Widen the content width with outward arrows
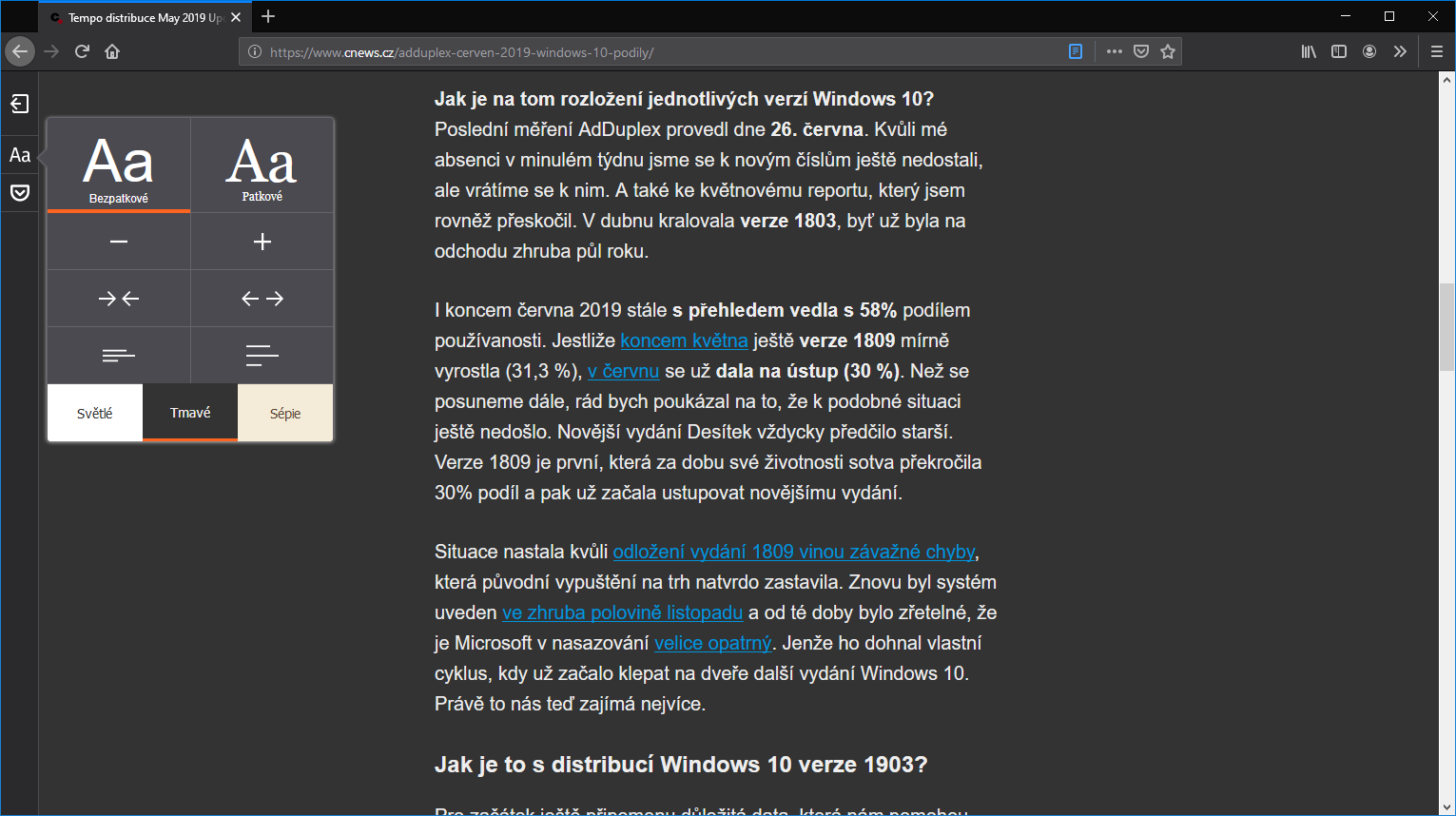 (x=262, y=299)
